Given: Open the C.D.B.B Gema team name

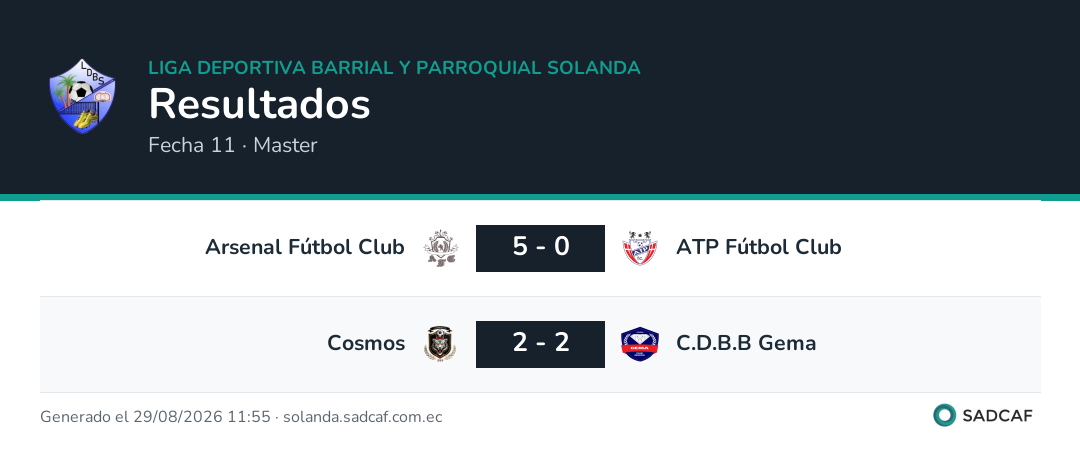Looking at the screenshot, I should 746,343.
